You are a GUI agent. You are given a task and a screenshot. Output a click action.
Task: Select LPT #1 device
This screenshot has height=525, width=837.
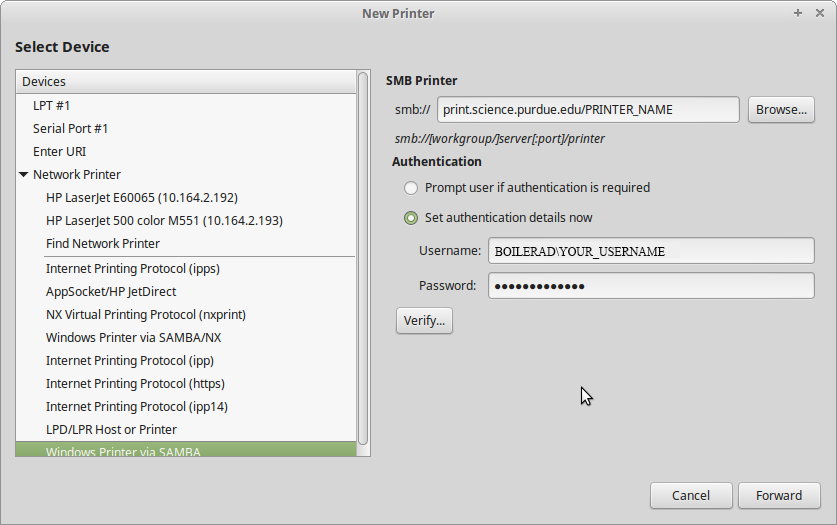[51, 105]
